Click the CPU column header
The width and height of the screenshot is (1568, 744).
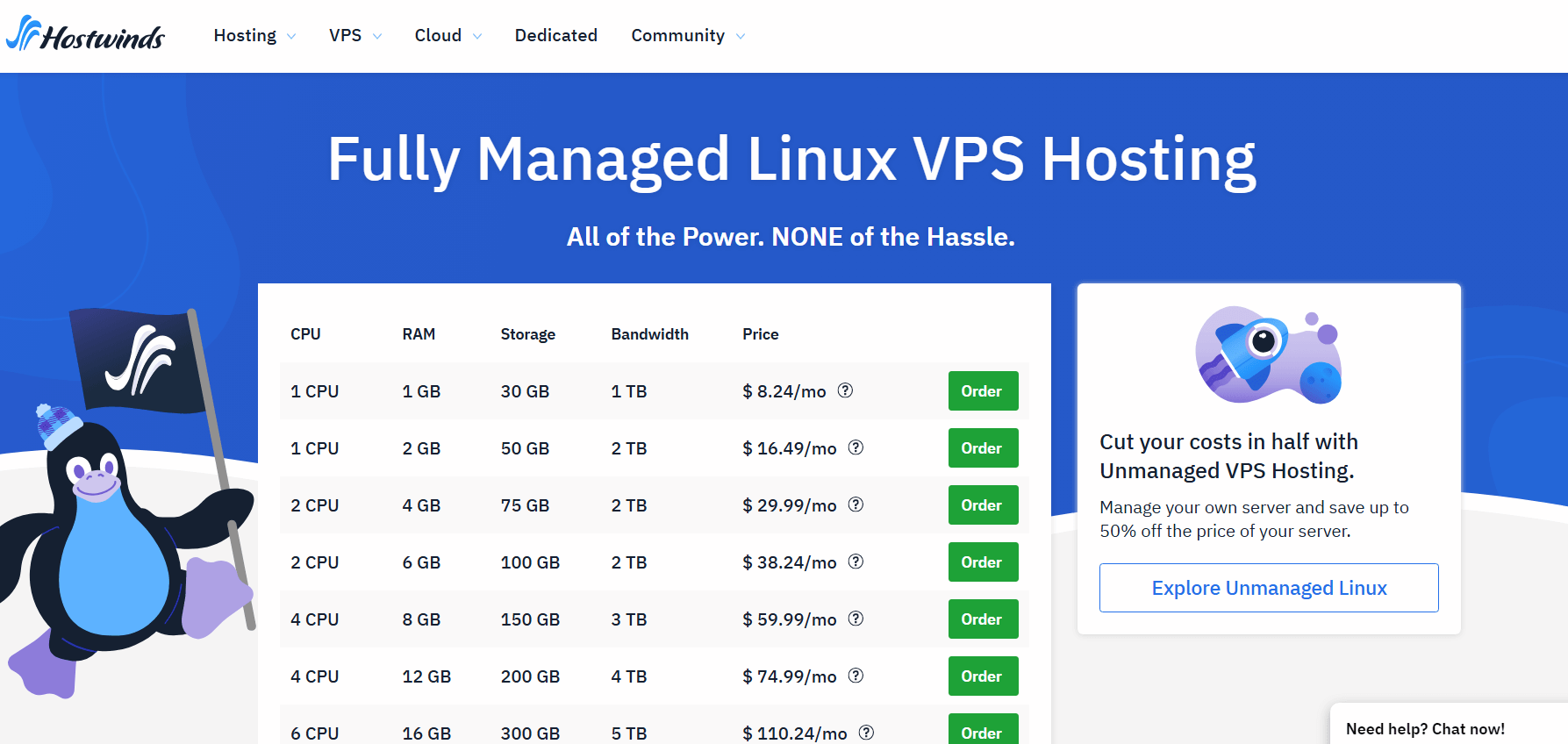[305, 334]
